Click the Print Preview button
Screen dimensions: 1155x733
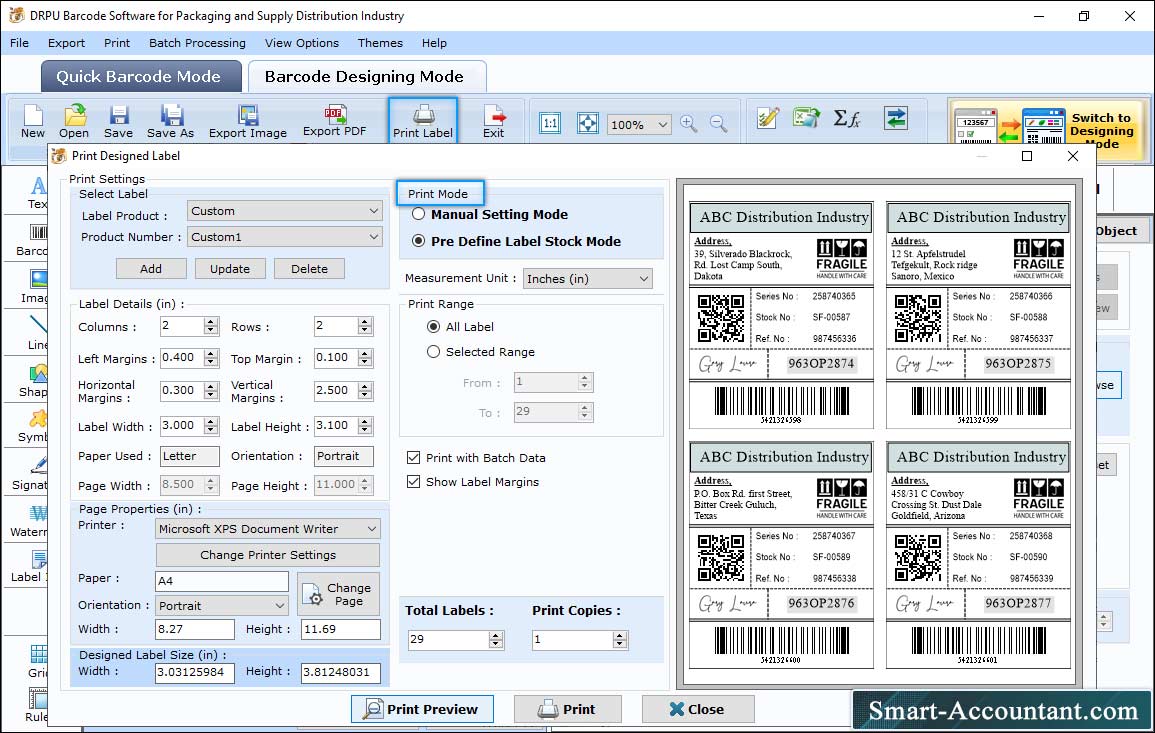[x=422, y=709]
